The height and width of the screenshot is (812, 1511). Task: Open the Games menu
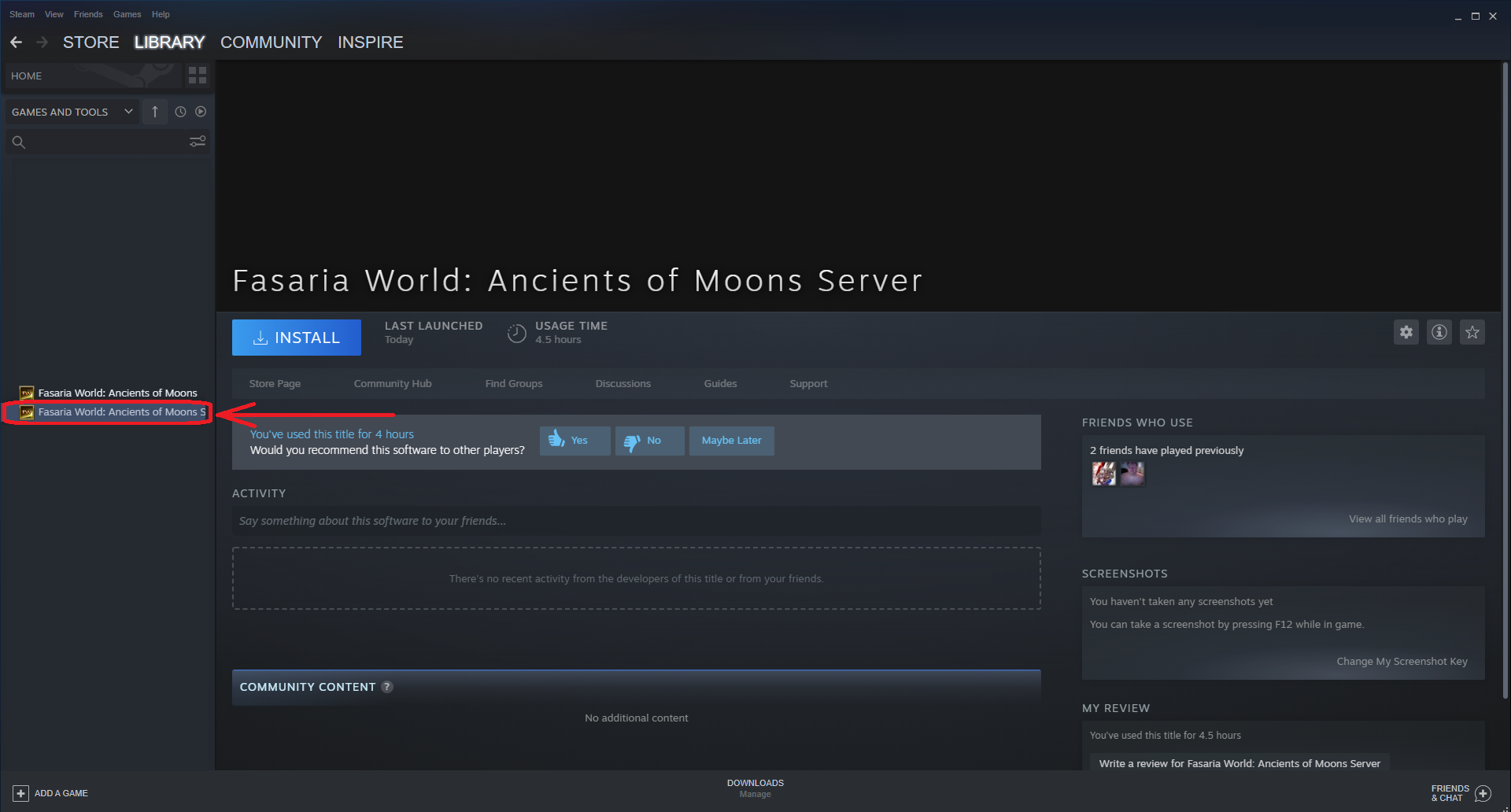pyautogui.click(x=127, y=14)
